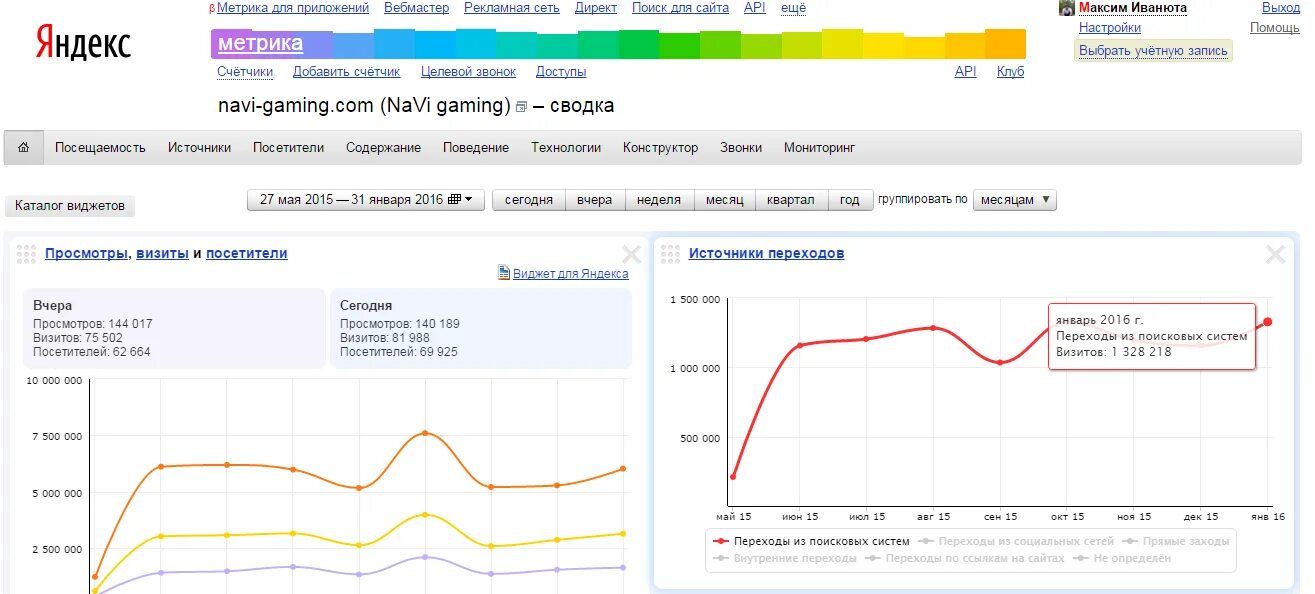The width and height of the screenshot is (1315, 594).
Task: Open the Посетители tab
Action: tap(288, 147)
